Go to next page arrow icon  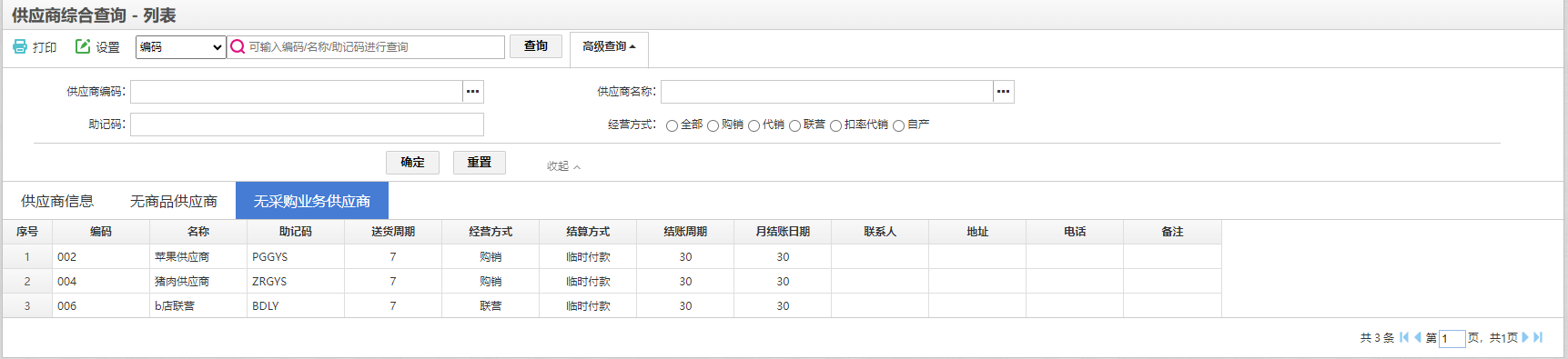[x=1525, y=337]
